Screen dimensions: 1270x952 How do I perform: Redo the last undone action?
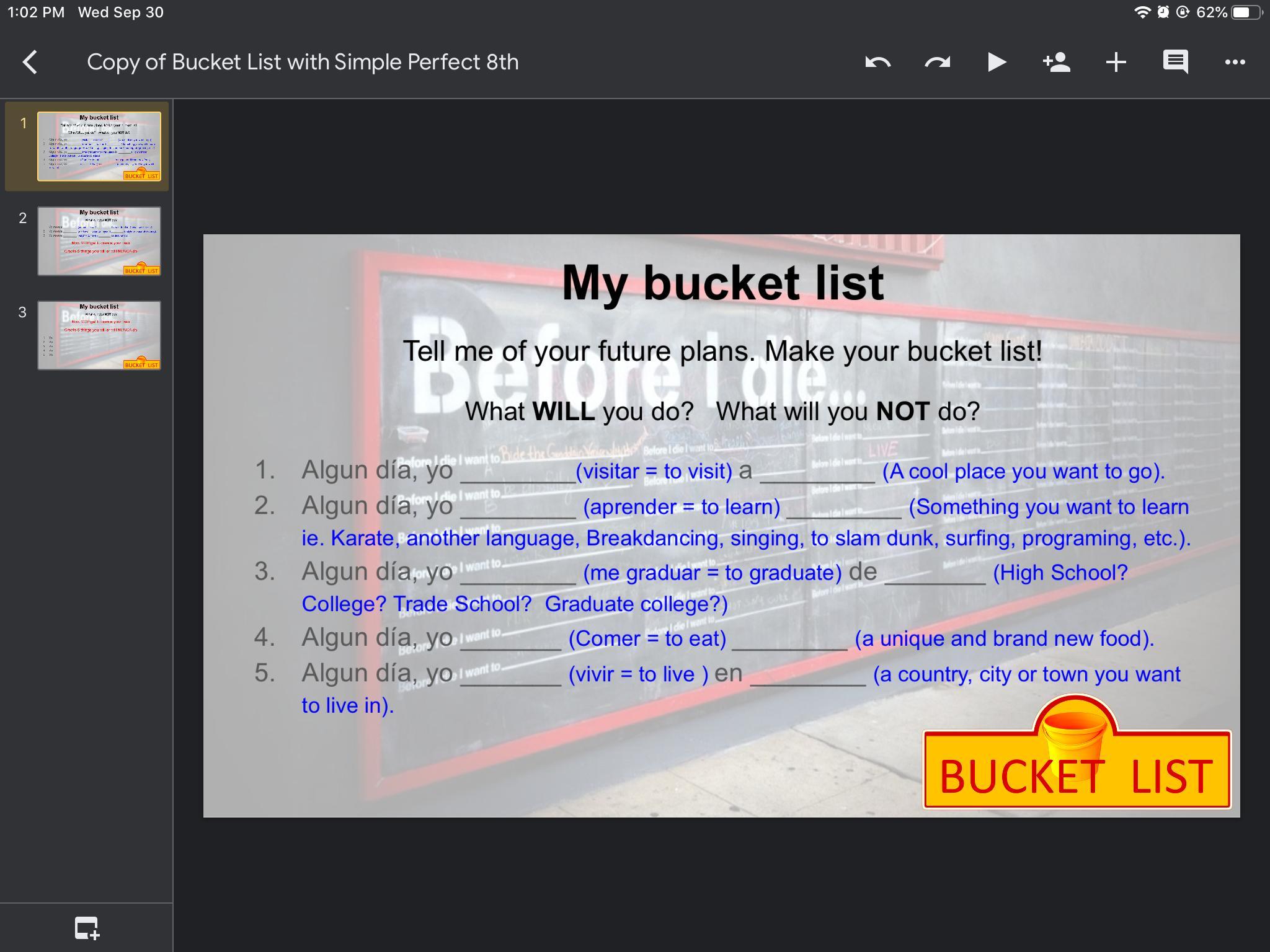click(x=937, y=62)
